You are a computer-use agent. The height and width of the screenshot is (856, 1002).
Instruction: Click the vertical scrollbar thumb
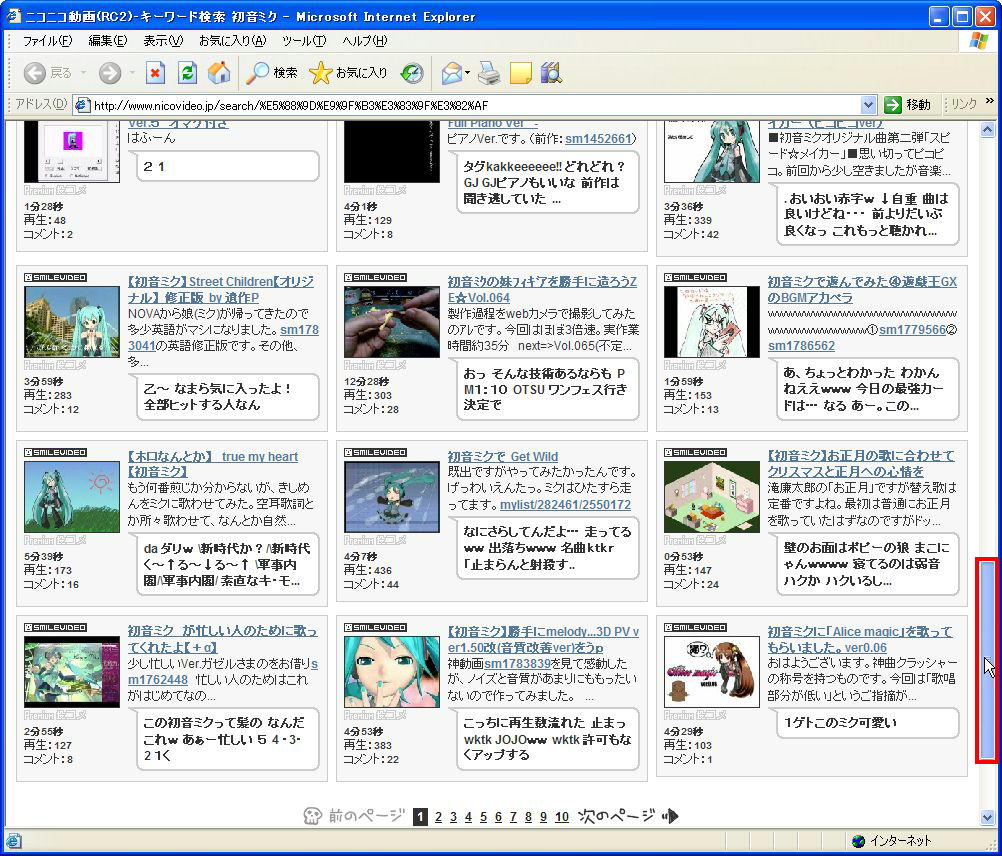[987, 661]
